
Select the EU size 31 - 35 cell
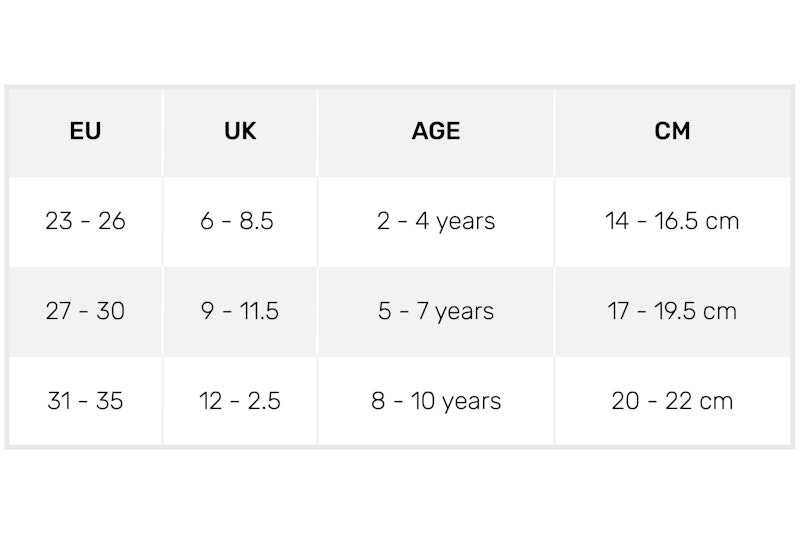pos(86,401)
